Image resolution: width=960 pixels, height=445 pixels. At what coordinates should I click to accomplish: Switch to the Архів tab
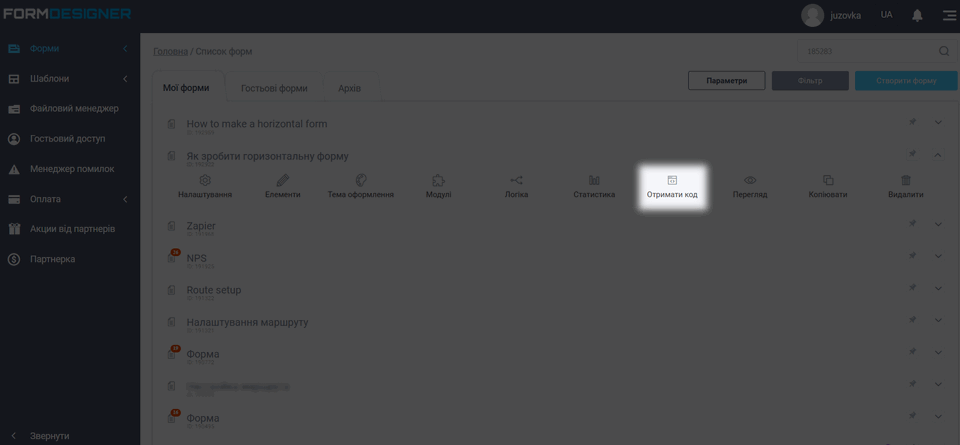point(350,88)
